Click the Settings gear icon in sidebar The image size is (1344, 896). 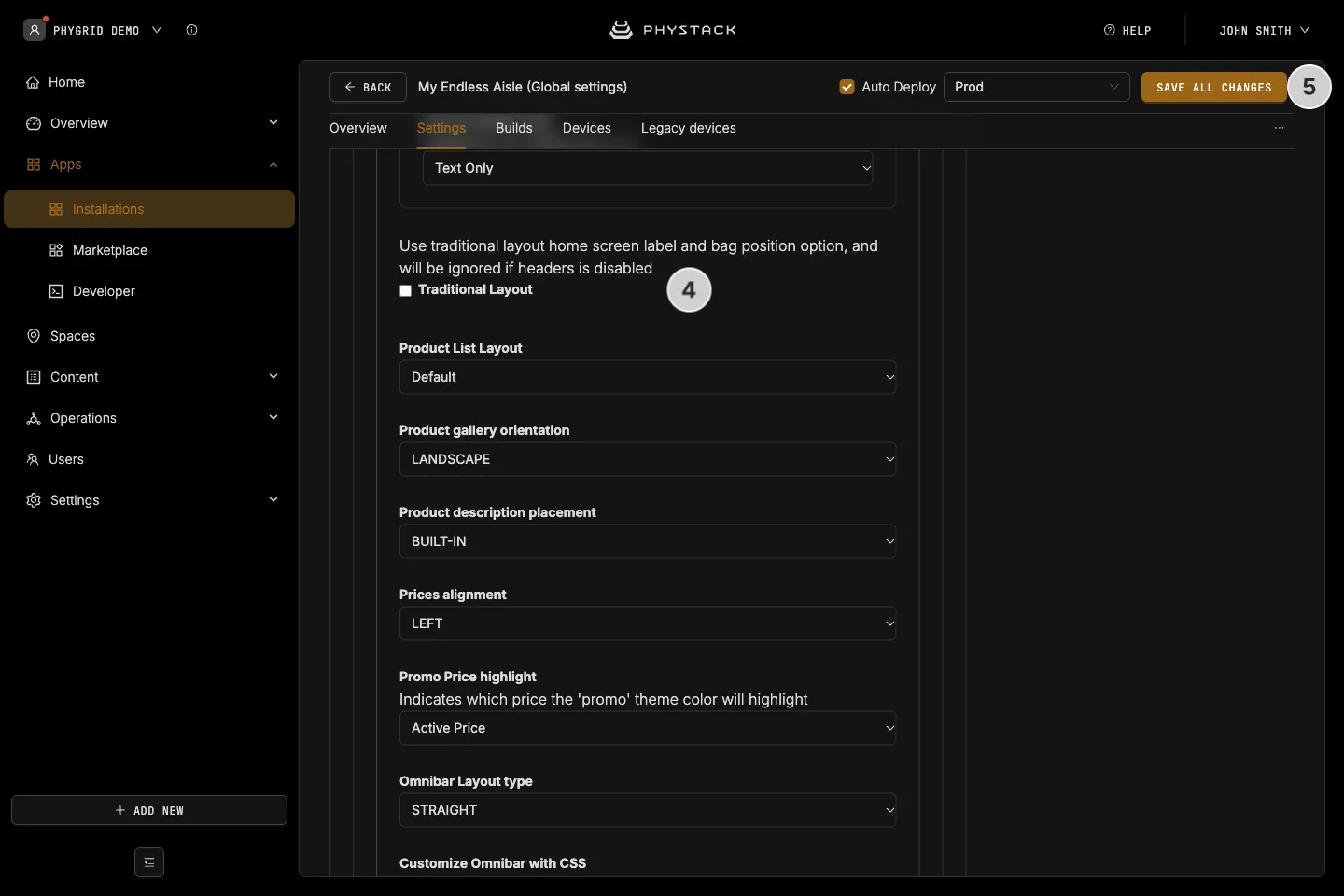34,500
